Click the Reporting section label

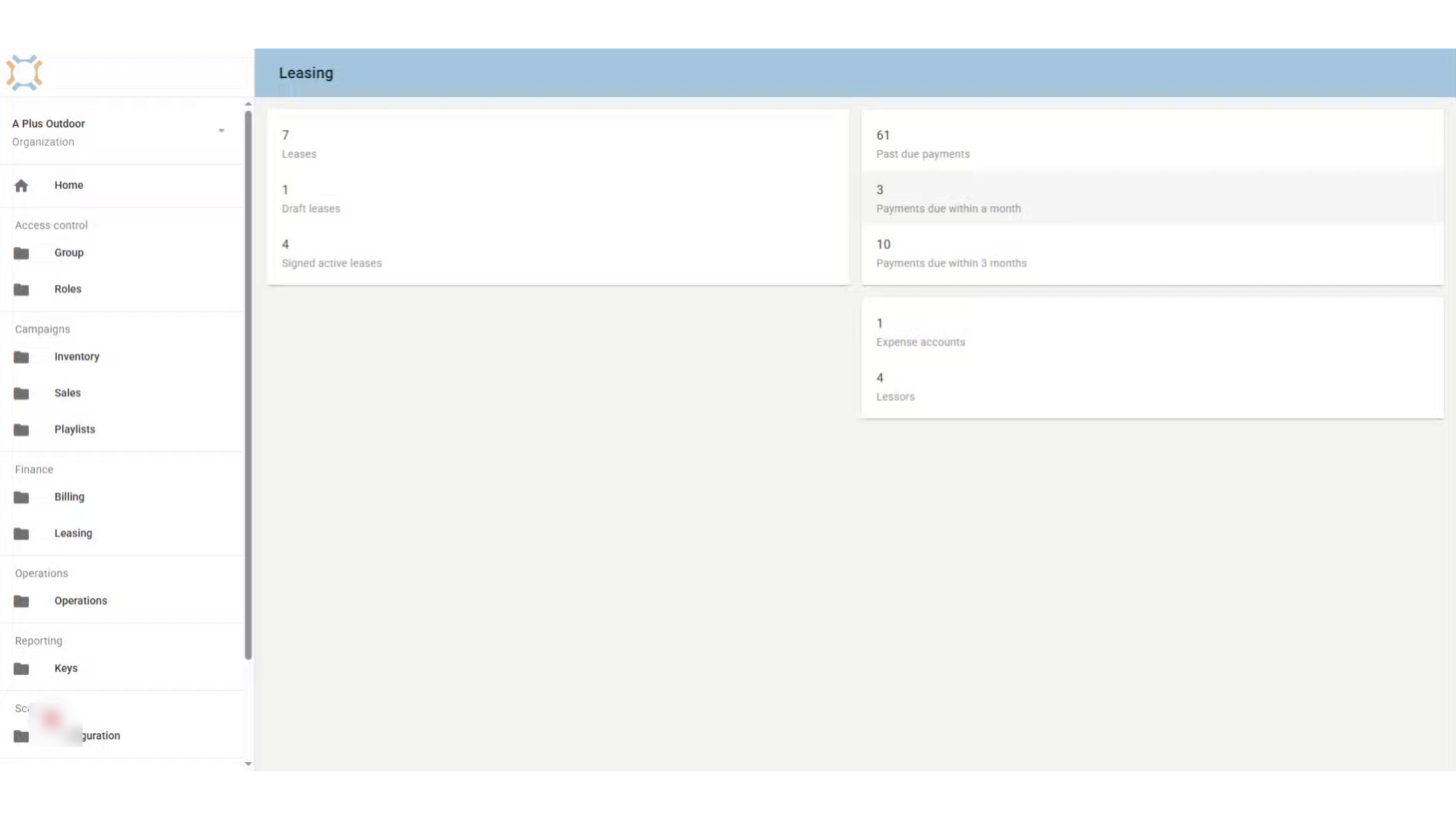tap(39, 641)
